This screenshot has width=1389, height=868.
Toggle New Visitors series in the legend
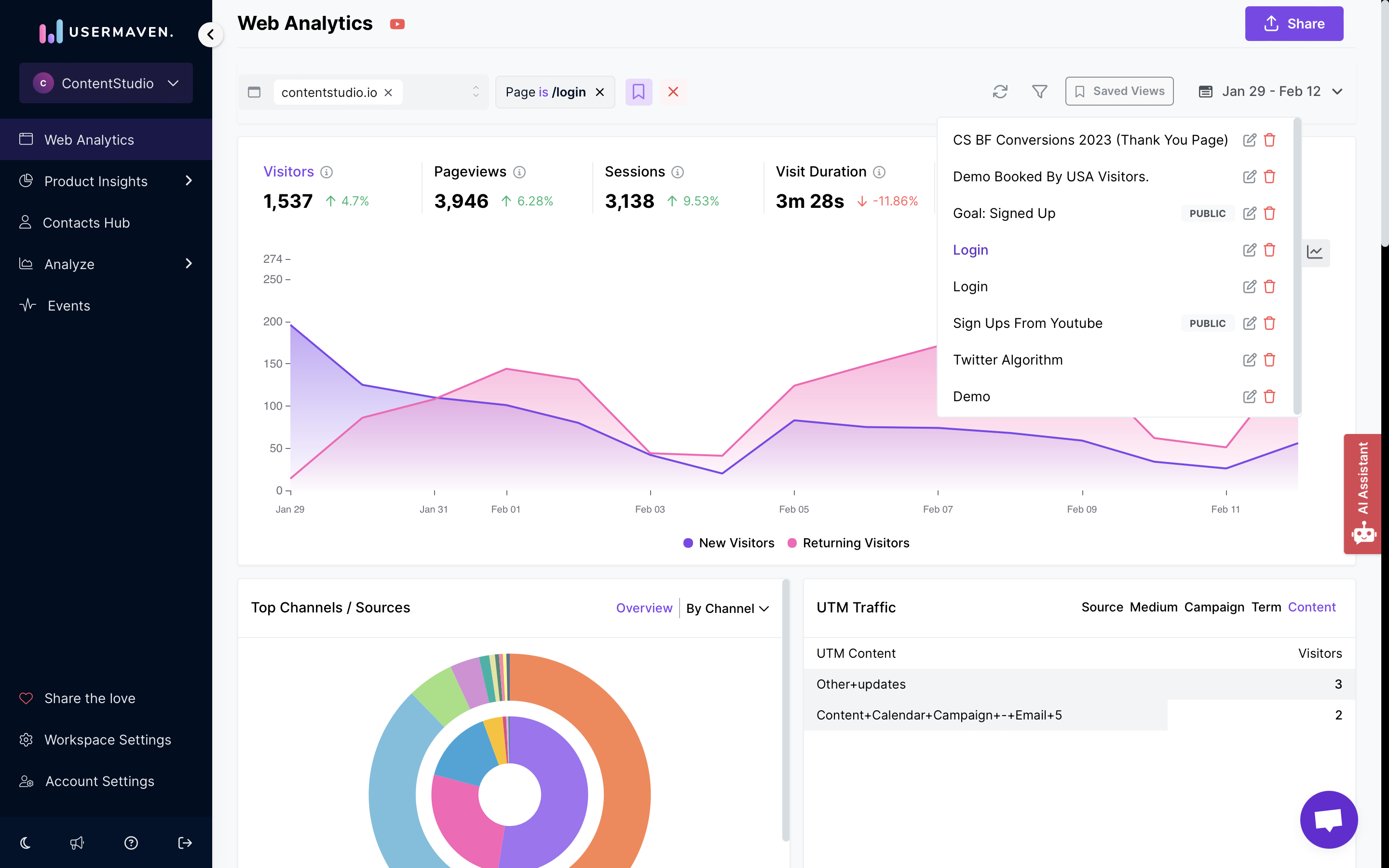click(x=728, y=542)
